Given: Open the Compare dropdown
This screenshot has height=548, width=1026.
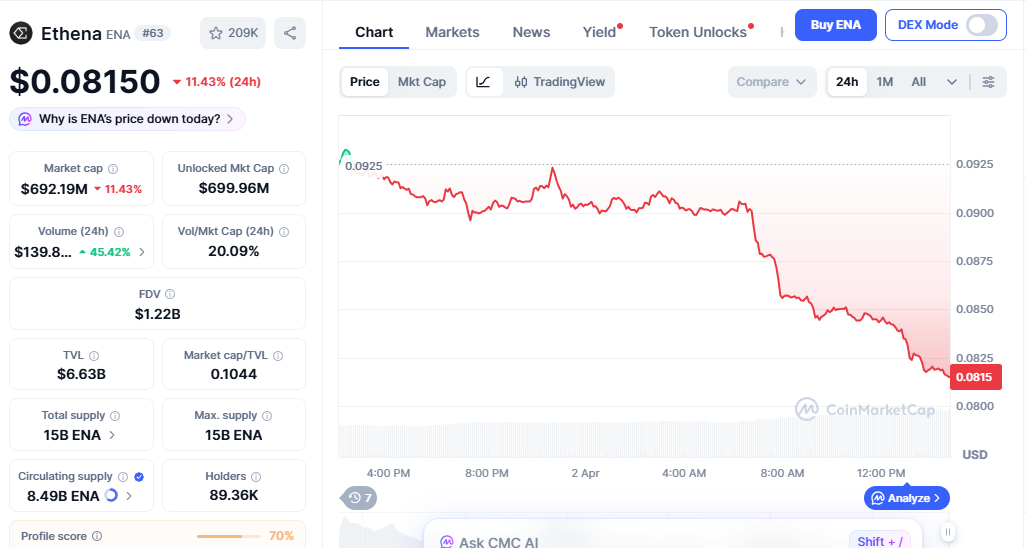Looking at the screenshot, I should coord(771,82).
